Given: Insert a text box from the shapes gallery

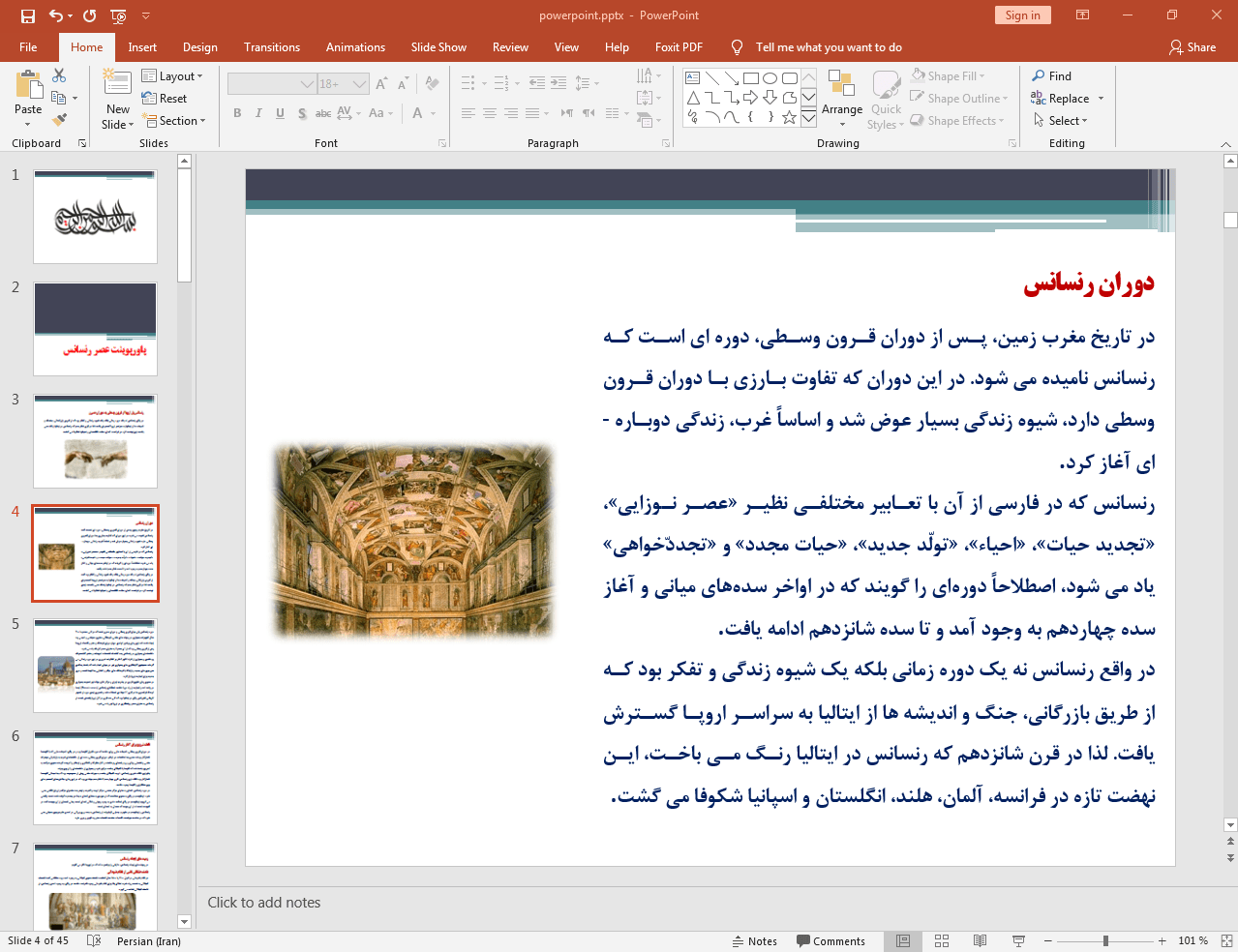Looking at the screenshot, I should pyautogui.click(x=693, y=78).
